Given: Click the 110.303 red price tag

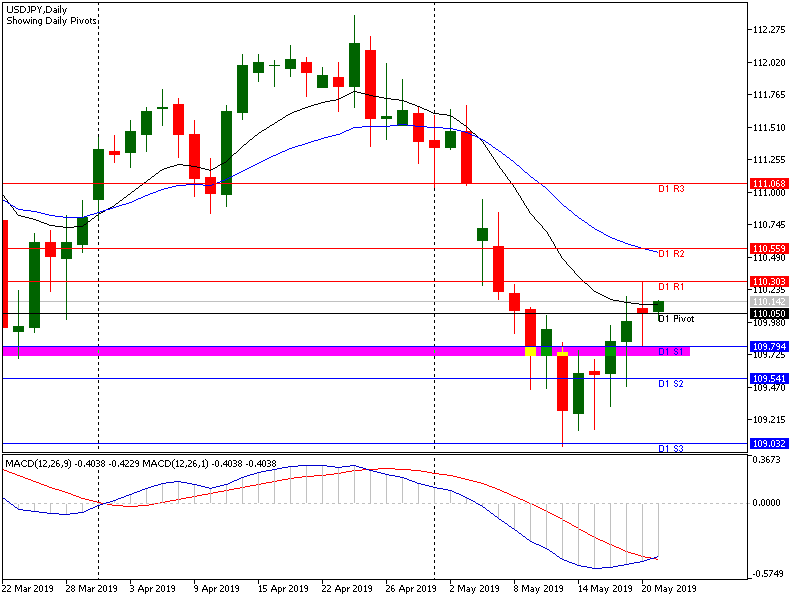Looking at the screenshot, I should pos(769,282).
